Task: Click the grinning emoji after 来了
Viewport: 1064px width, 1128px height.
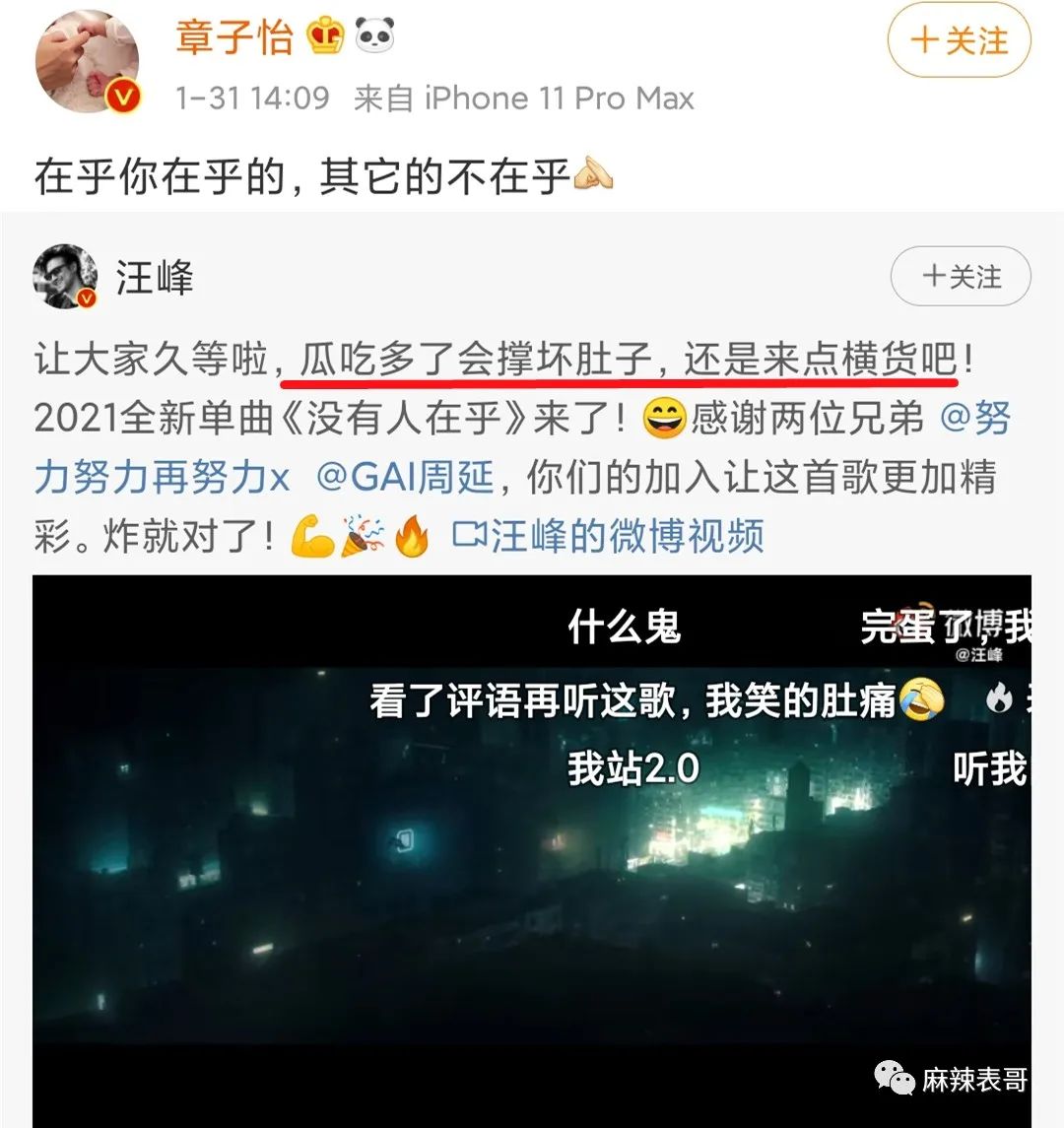Action: (663, 418)
